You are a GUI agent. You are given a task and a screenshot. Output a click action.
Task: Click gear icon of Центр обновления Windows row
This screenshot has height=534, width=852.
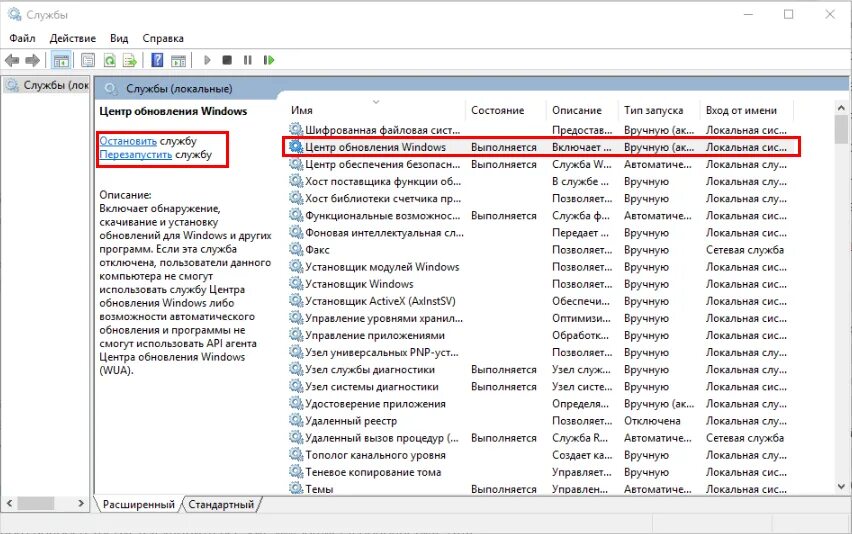tap(296, 147)
